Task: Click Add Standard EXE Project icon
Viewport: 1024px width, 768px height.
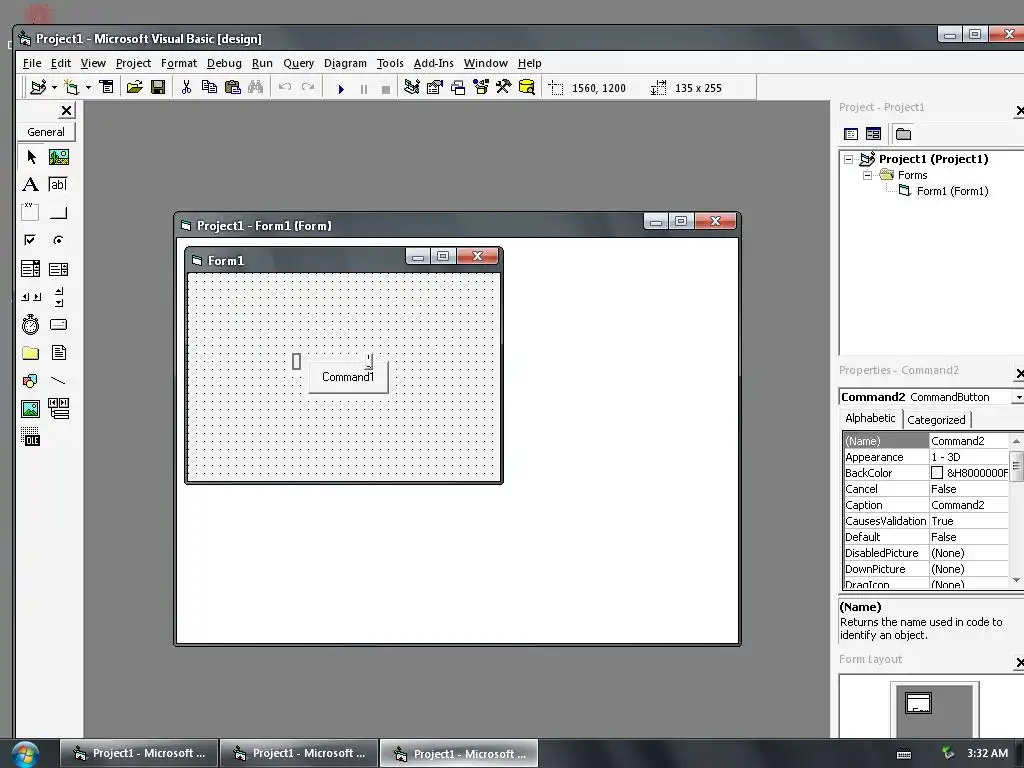Action: [38, 87]
